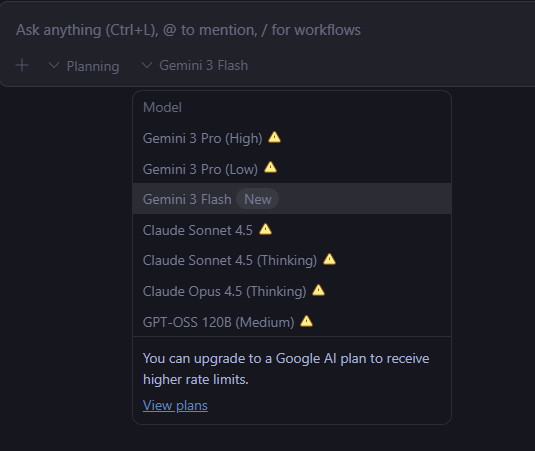
Task: Pick Claude Opus 4.5 (Thinking) model
Action: [x=292, y=291]
